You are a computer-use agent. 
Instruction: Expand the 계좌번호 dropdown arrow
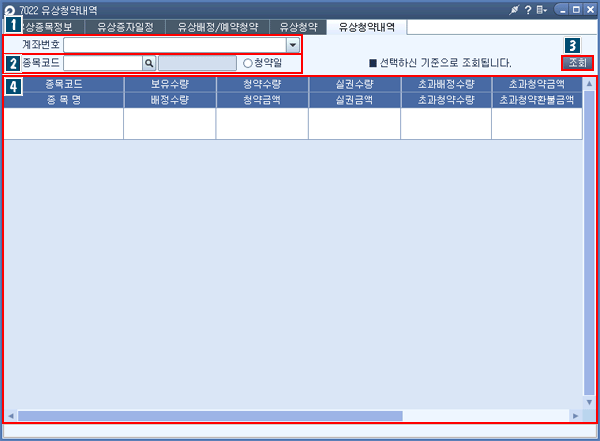(293, 45)
